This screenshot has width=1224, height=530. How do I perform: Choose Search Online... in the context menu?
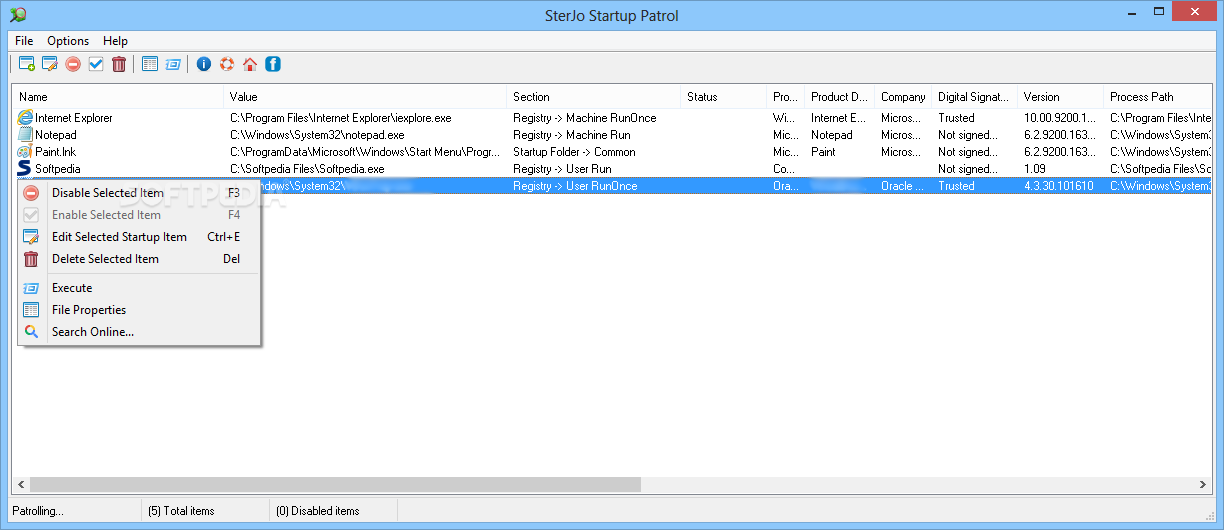(x=140, y=332)
